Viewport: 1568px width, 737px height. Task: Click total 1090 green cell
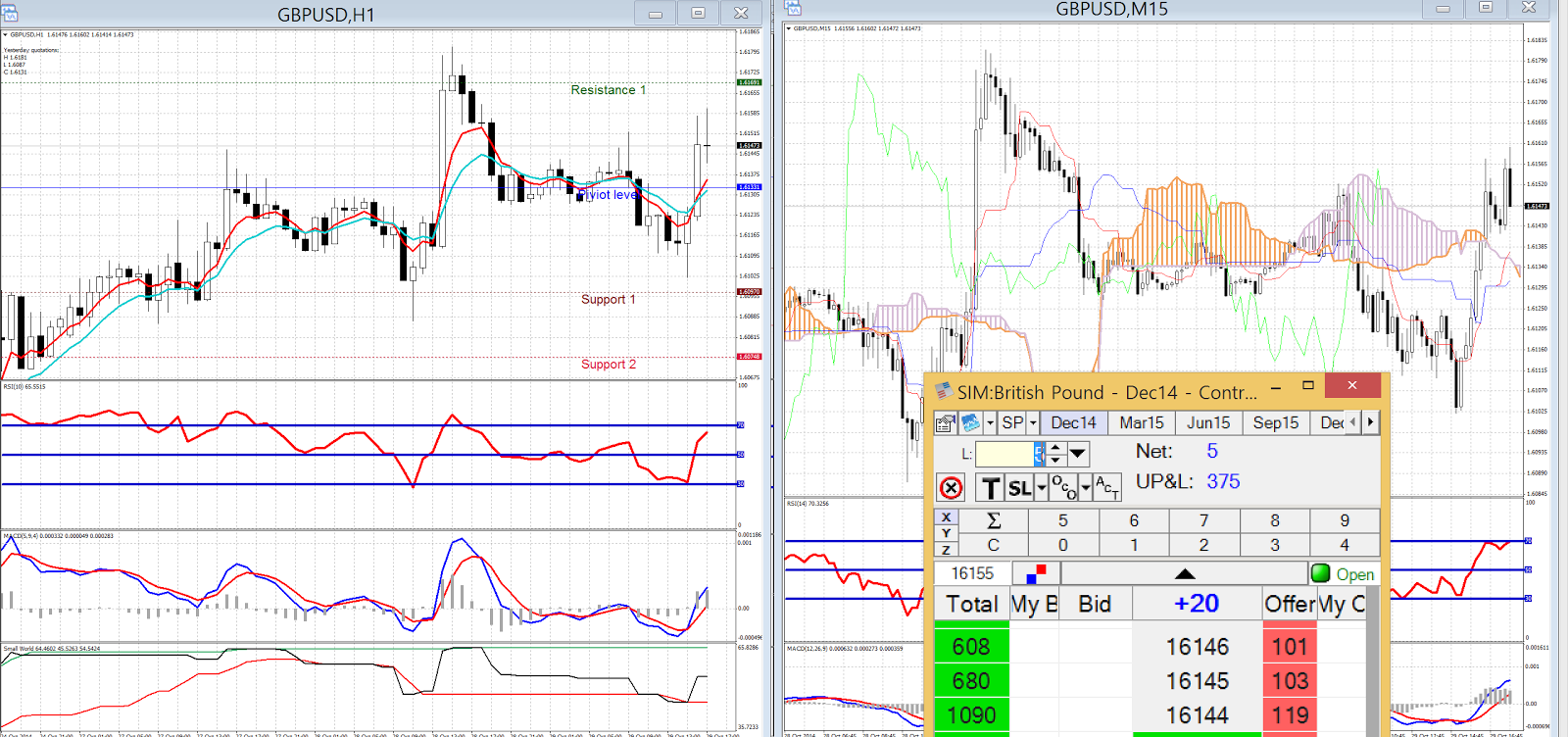[x=971, y=715]
